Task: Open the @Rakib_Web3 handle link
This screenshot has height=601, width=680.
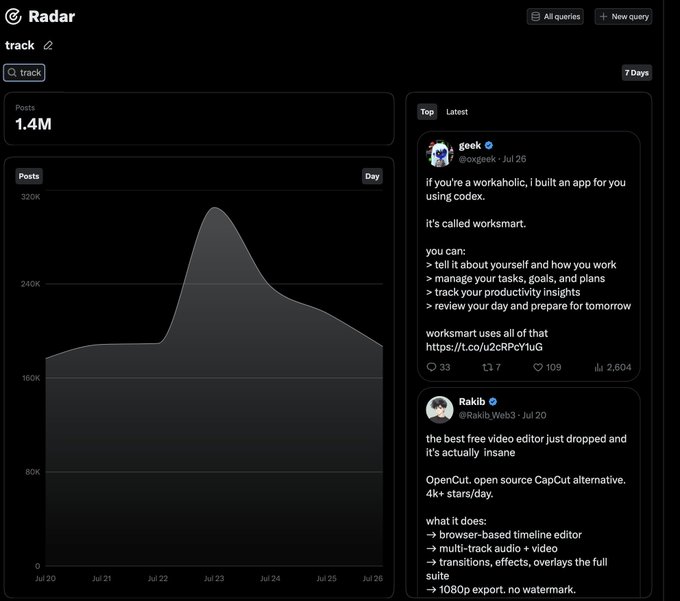Action: pyautogui.click(x=487, y=415)
